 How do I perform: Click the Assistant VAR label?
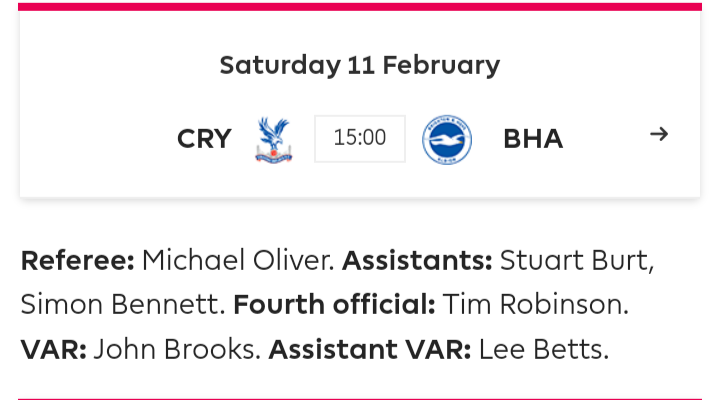point(370,349)
